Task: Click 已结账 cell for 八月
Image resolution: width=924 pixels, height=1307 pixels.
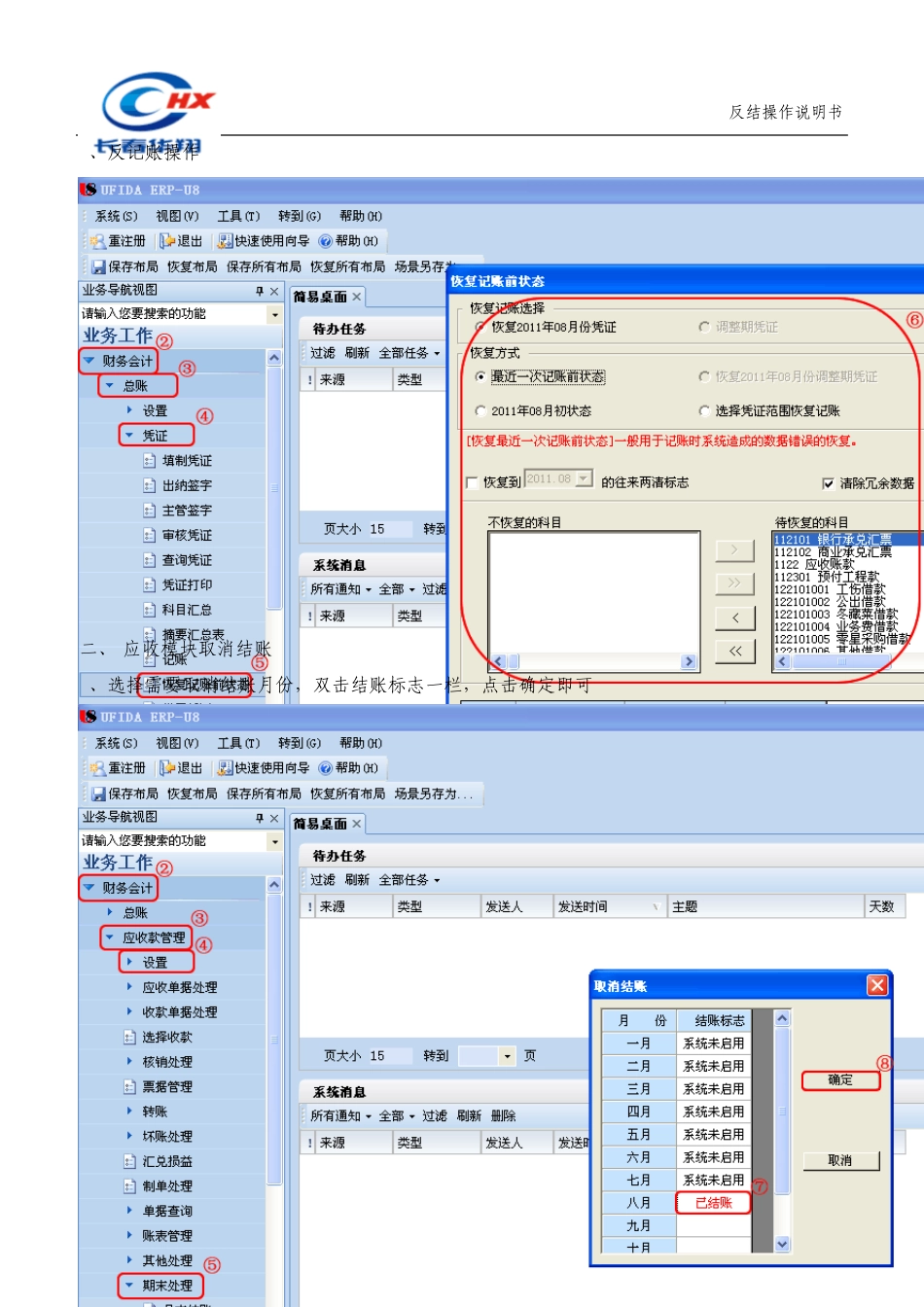Action: click(714, 1203)
